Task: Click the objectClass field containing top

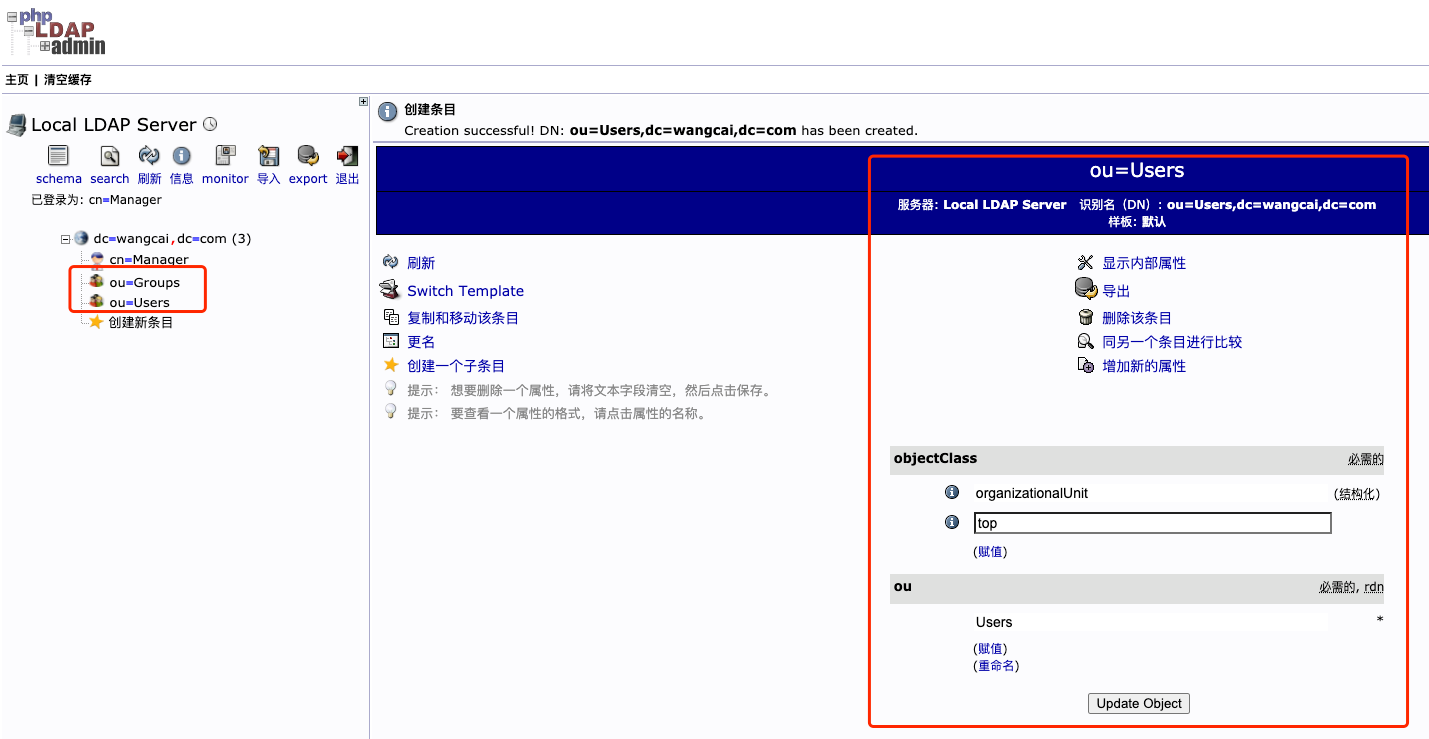Action: pyautogui.click(x=1152, y=522)
